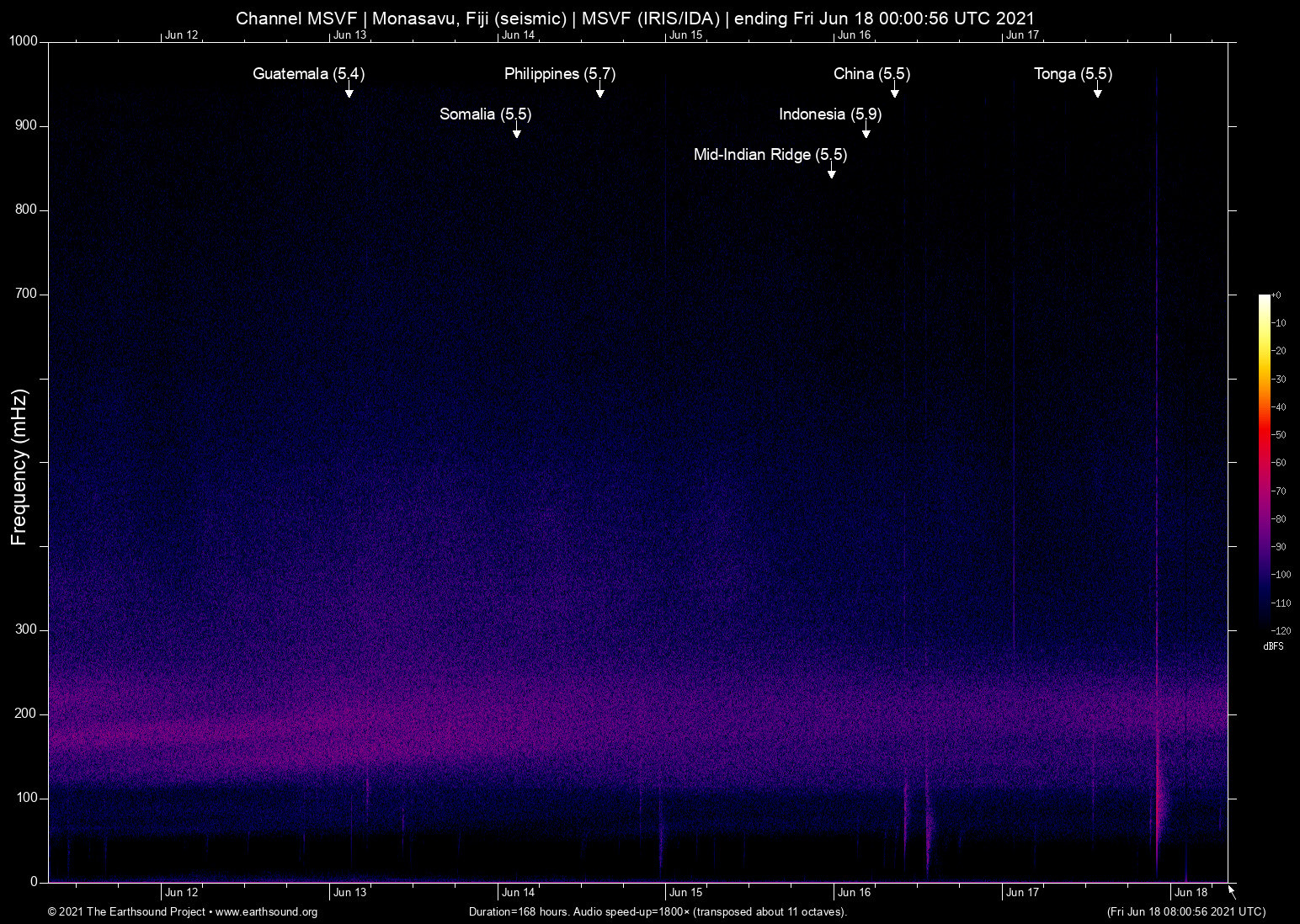Click the Jun 18 label on bottom axis

(1191, 892)
